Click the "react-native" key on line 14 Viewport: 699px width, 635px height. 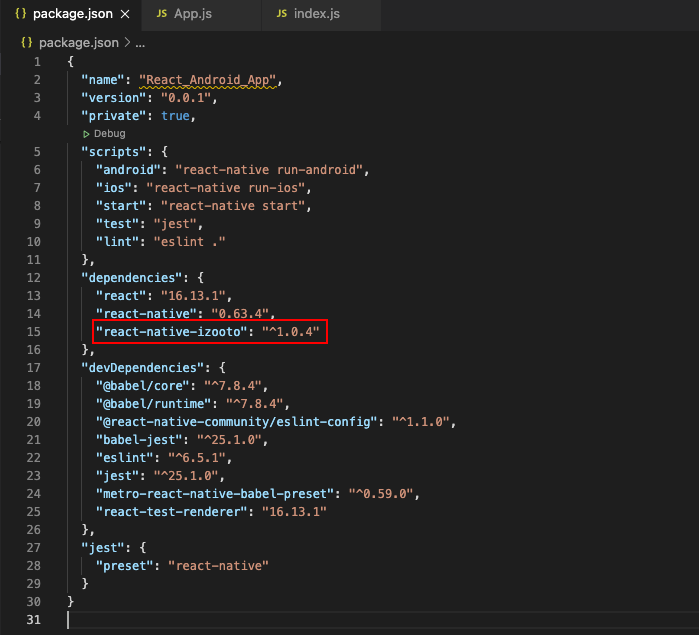(x=146, y=314)
